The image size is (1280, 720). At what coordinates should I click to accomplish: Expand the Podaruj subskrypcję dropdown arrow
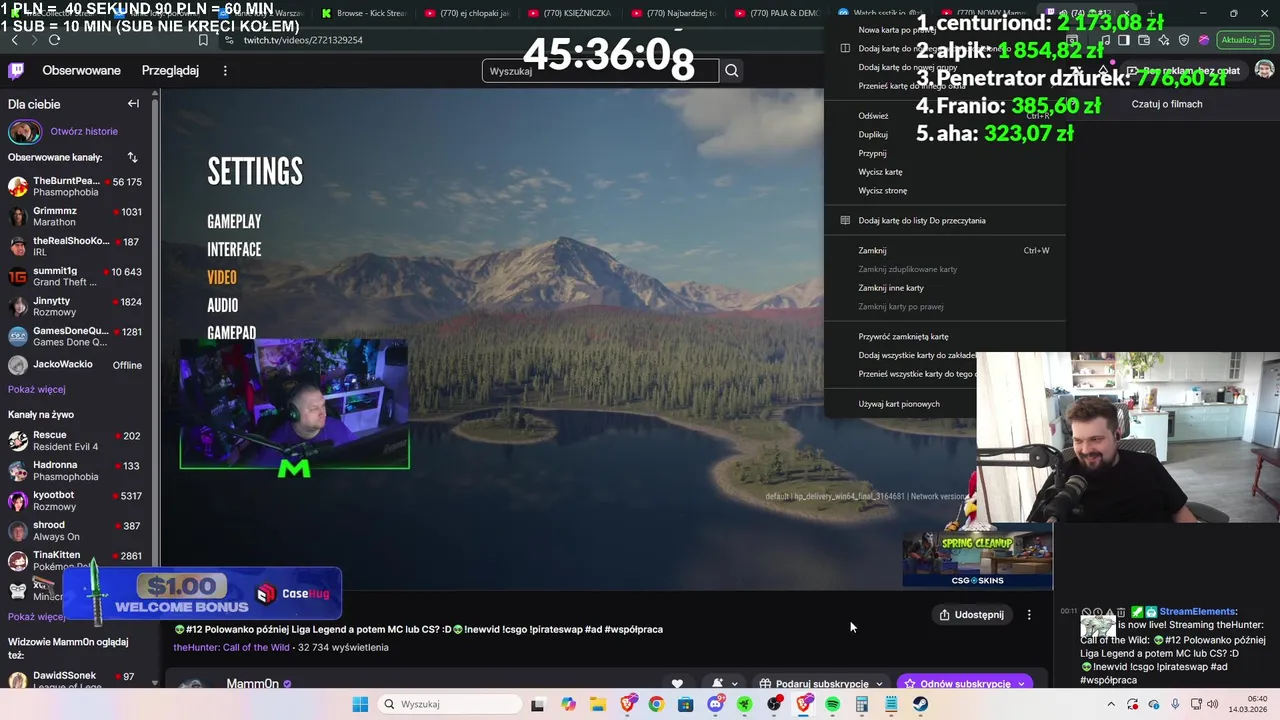(x=879, y=684)
